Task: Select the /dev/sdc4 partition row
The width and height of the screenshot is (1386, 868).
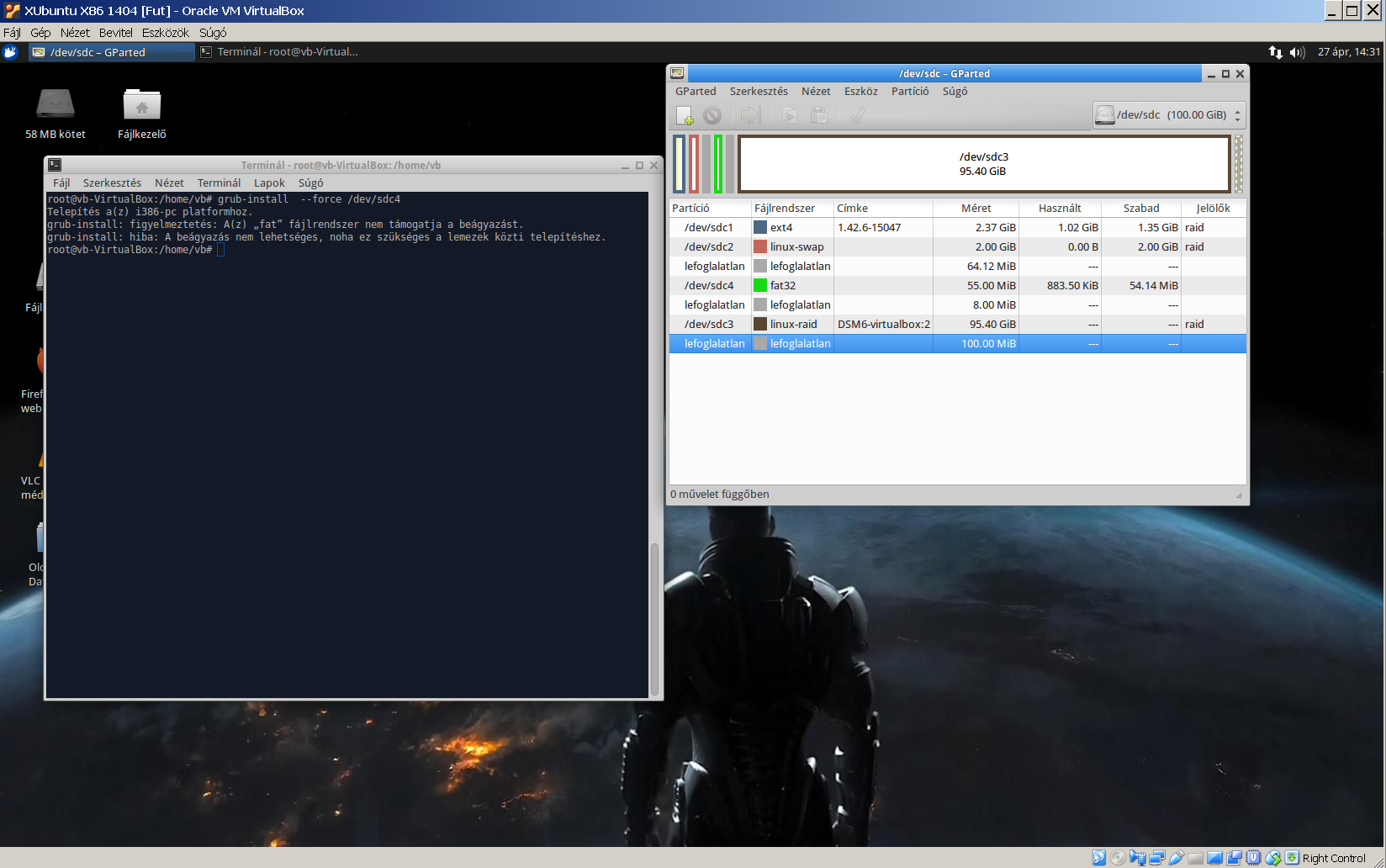Action: click(x=957, y=285)
